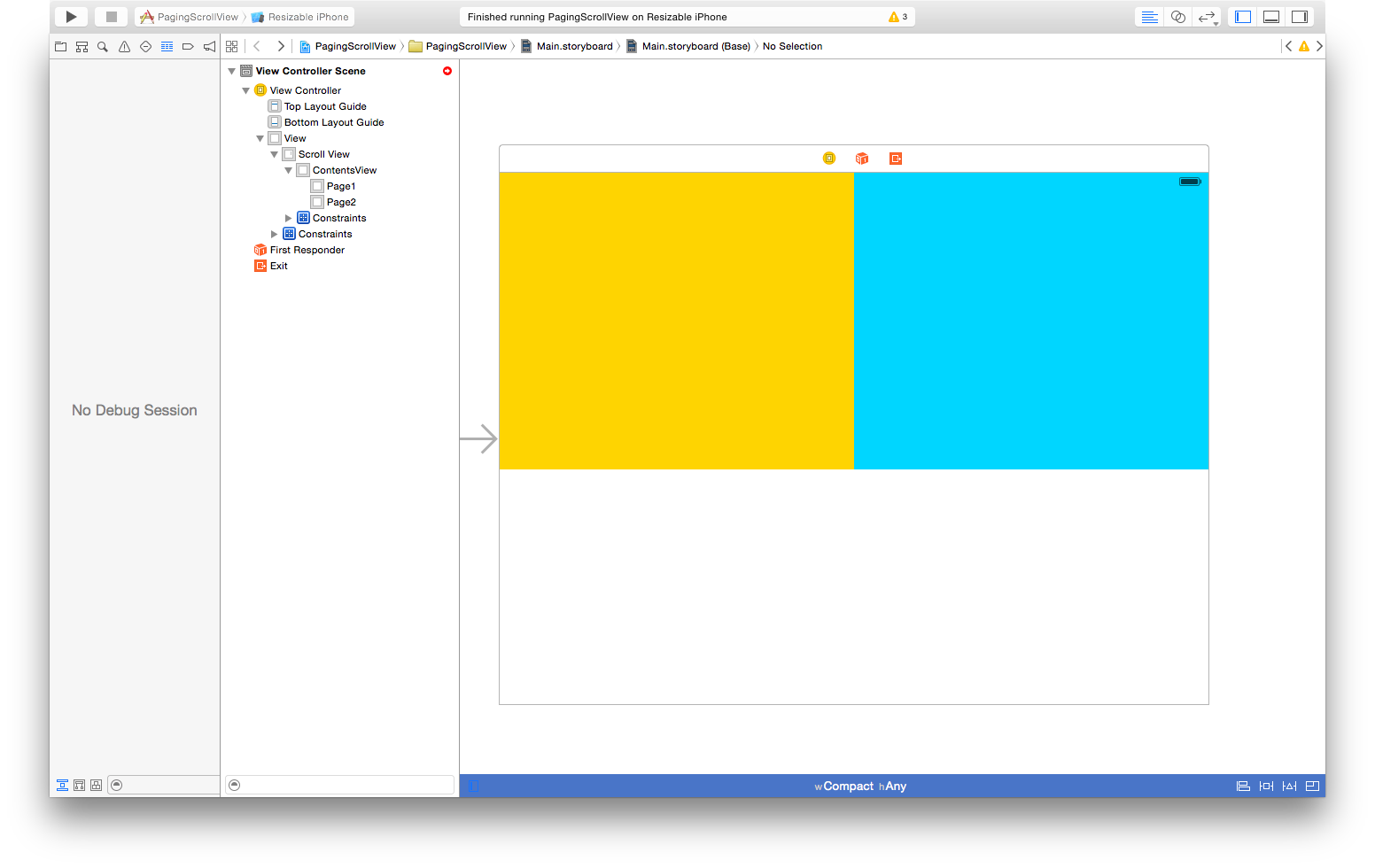Switch to the Standard editor
Image resolution: width=1375 pixels, height=868 pixels.
click(x=1149, y=17)
